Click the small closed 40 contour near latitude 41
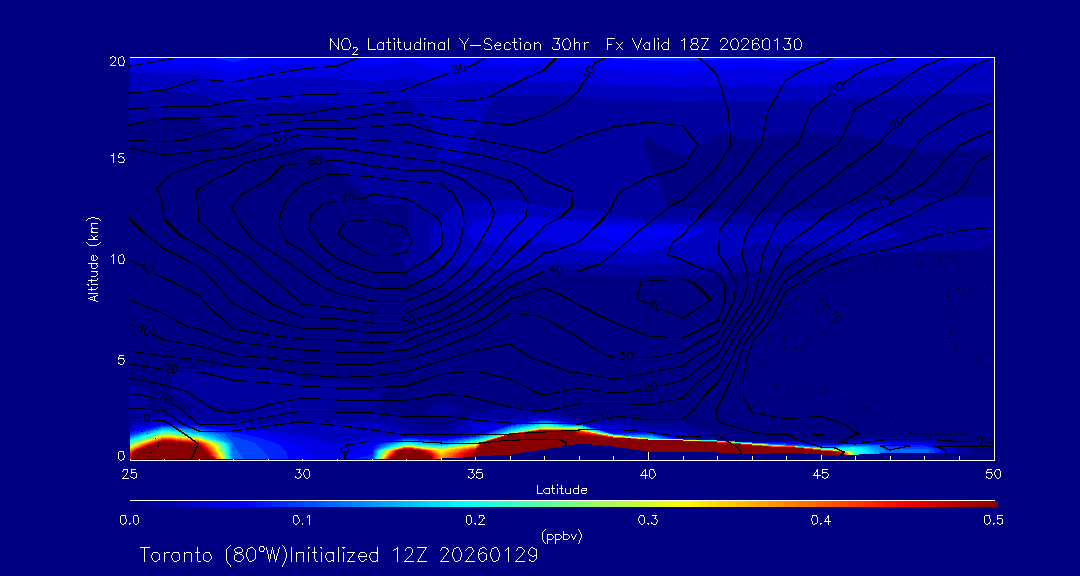The image size is (1080, 576). pyautogui.click(x=674, y=298)
